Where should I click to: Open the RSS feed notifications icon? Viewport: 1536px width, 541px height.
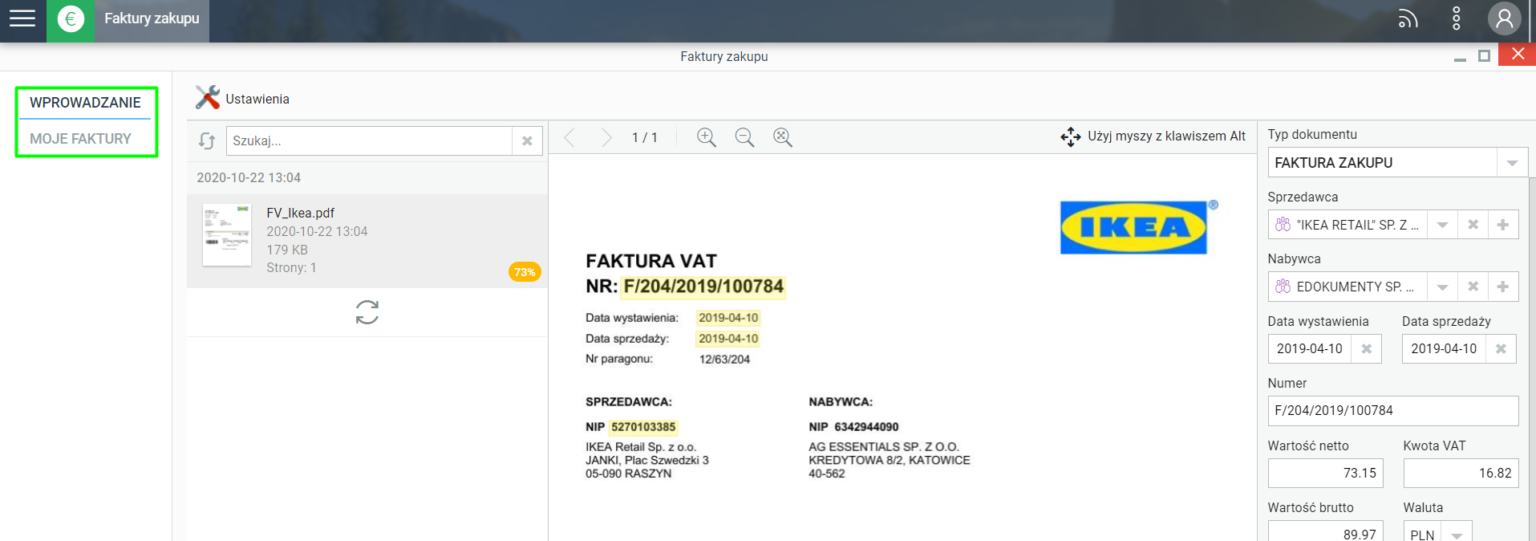pyautogui.click(x=1408, y=19)
